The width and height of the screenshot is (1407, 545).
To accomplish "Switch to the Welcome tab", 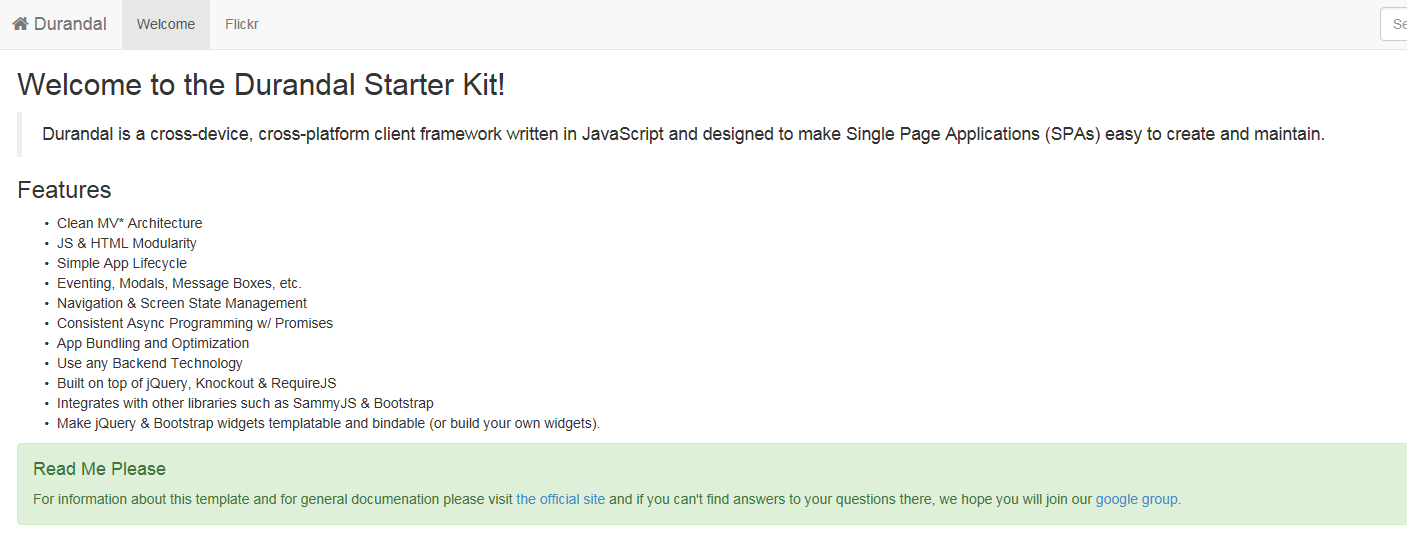I will coord(166,24).
